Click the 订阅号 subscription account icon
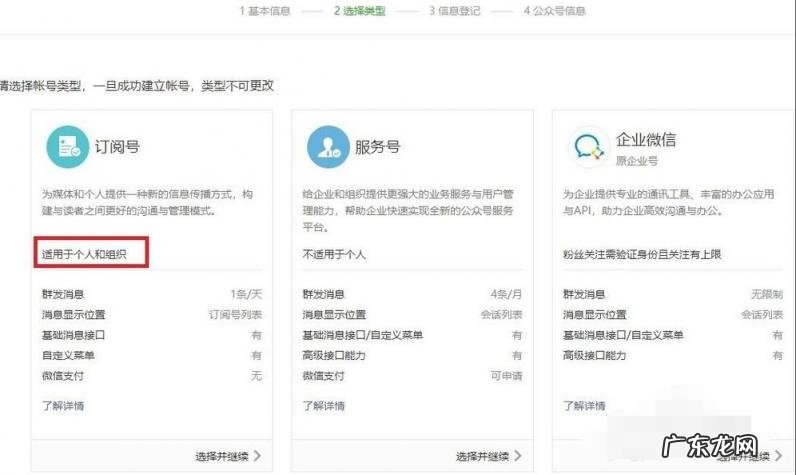Image resolution: width=796 pixels, height=475 pixels. tap(68, 147)
